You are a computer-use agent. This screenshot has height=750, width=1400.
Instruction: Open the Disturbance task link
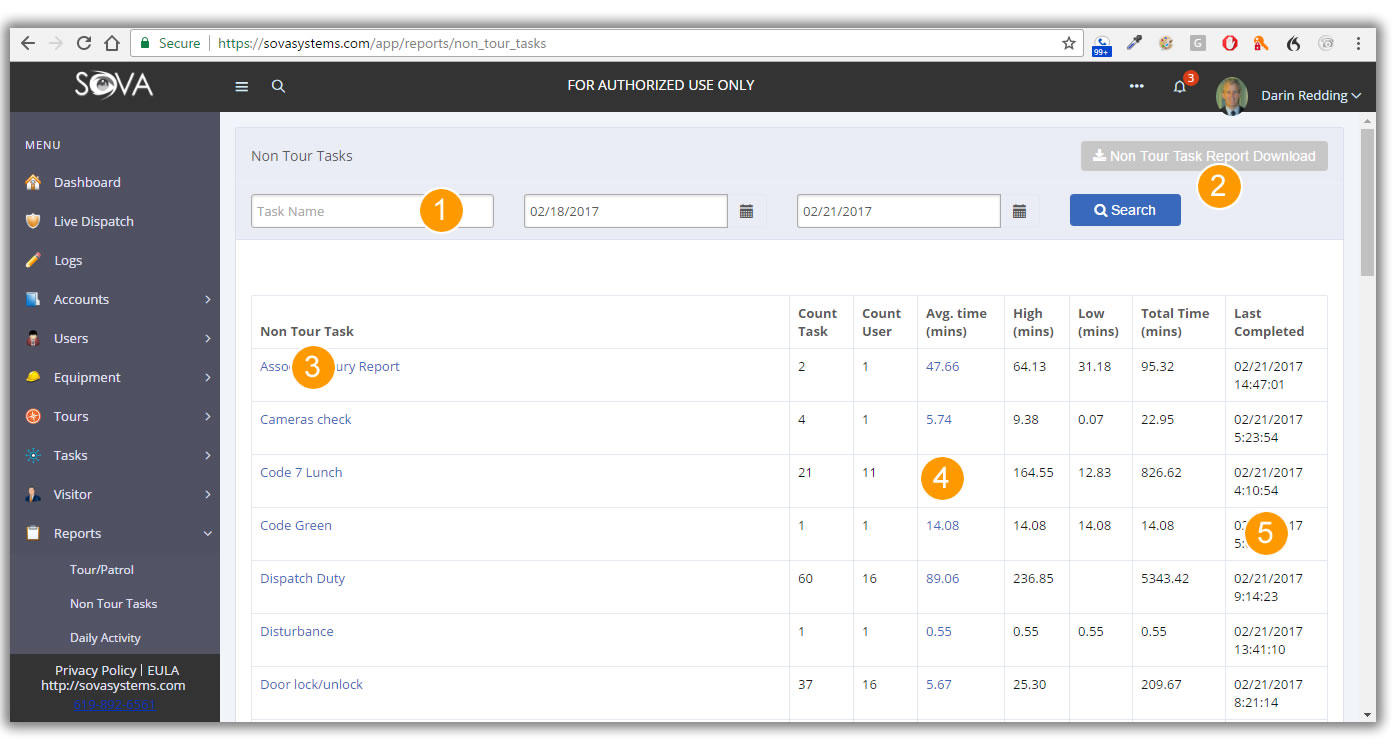[297, 631]
